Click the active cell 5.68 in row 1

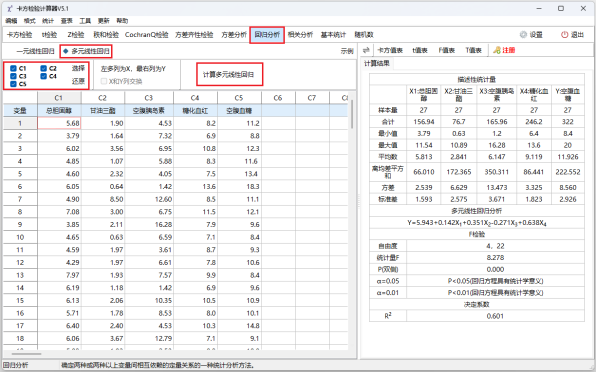[59, 123]
